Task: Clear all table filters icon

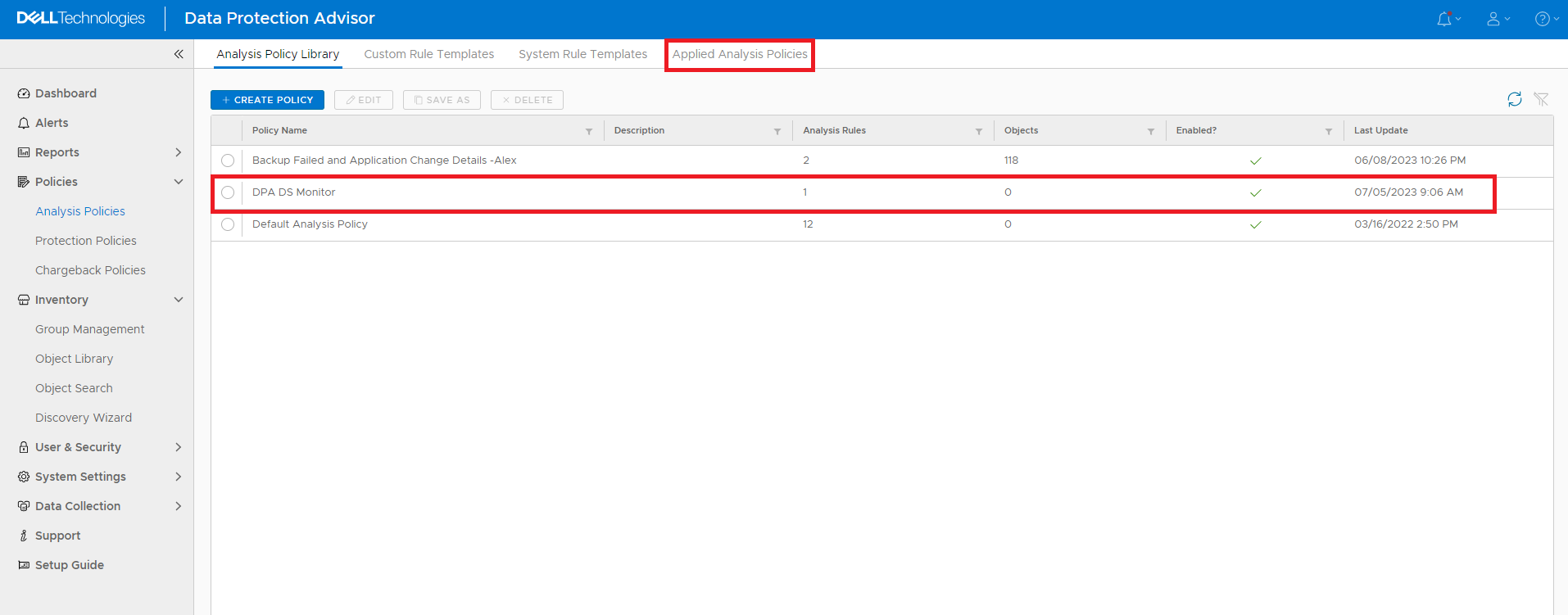Action: (x=1541, y=99)
